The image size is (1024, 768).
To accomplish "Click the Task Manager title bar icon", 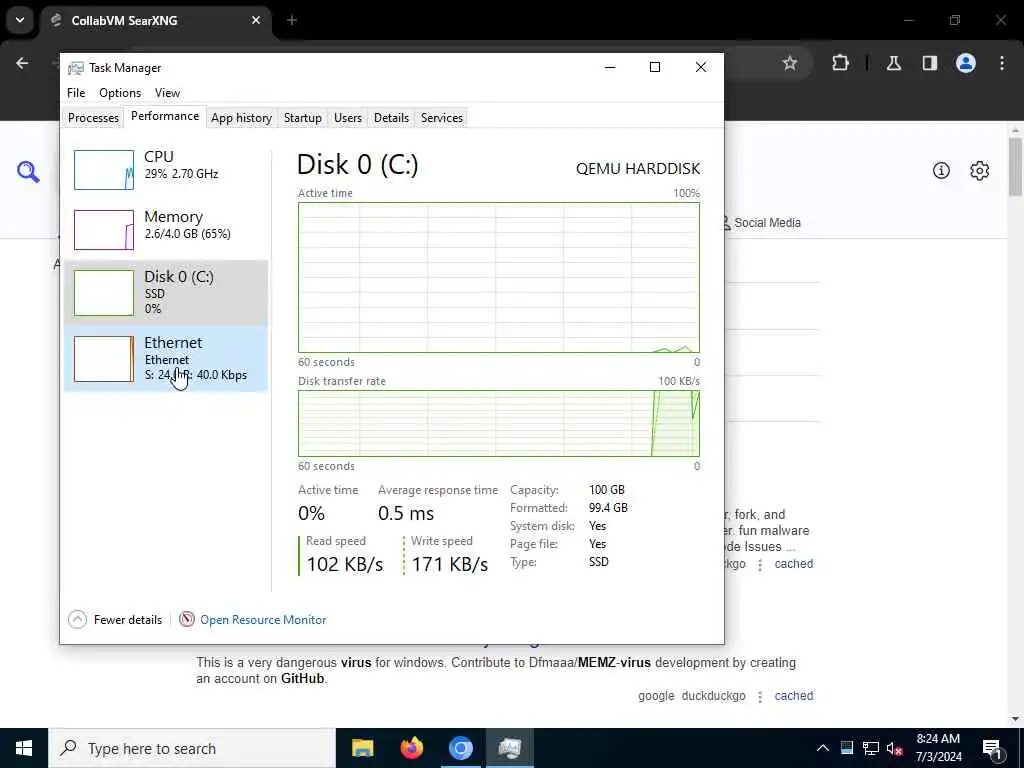I will [x=76, y=68].
